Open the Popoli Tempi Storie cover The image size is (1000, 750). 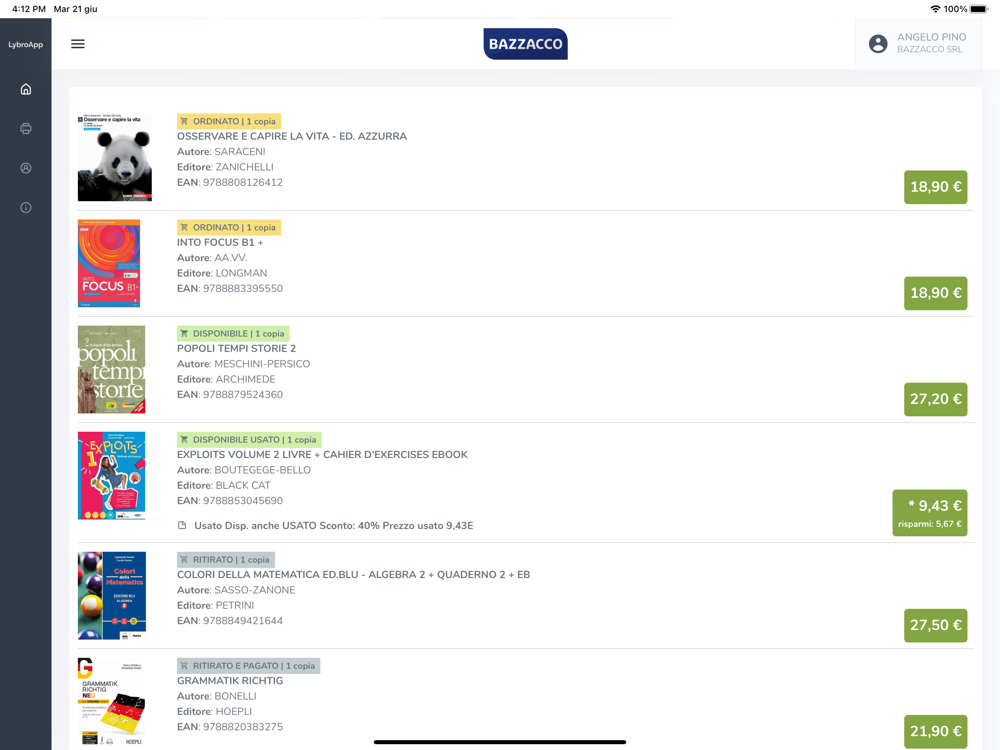(112, 370)
